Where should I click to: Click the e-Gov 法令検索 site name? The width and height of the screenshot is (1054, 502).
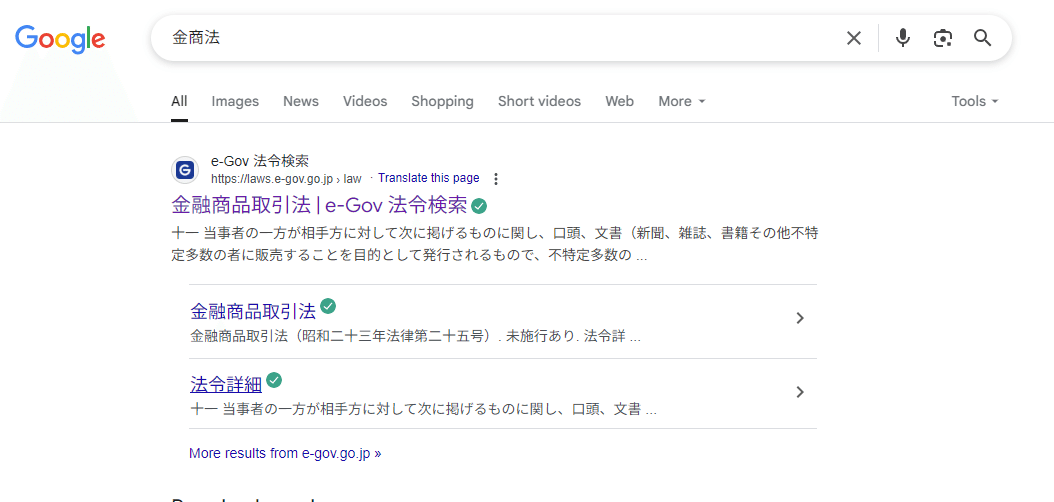260,161
